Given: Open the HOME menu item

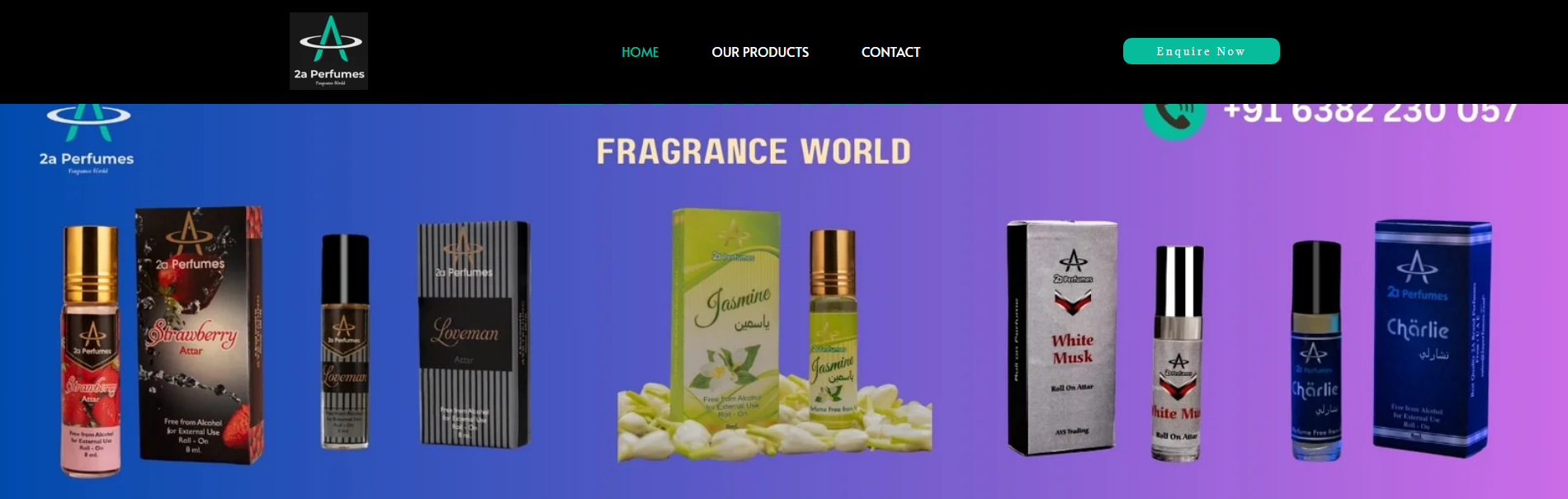Looking at the screenshot, I should click(x=640, y=52).
